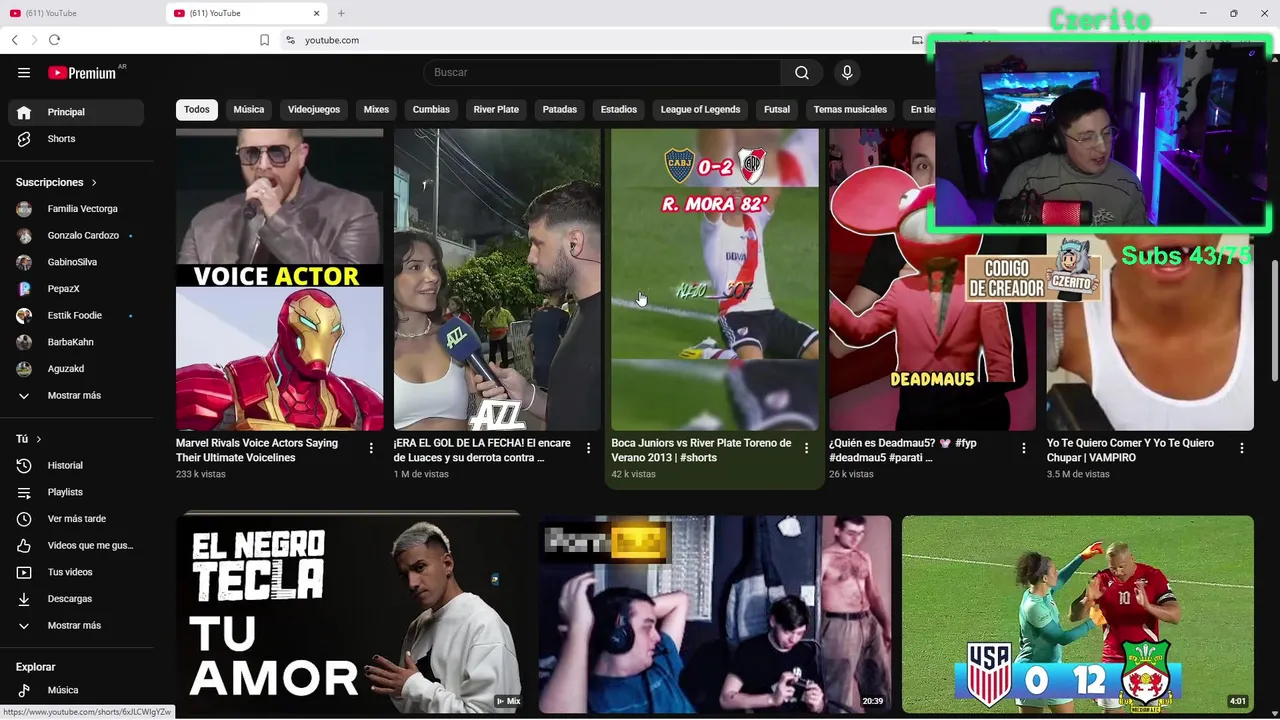Image resolution: width=1280 pixels, height=720 pixels.
Task: Click the page vertical scrollbar
Action: tap(1274, 320)
